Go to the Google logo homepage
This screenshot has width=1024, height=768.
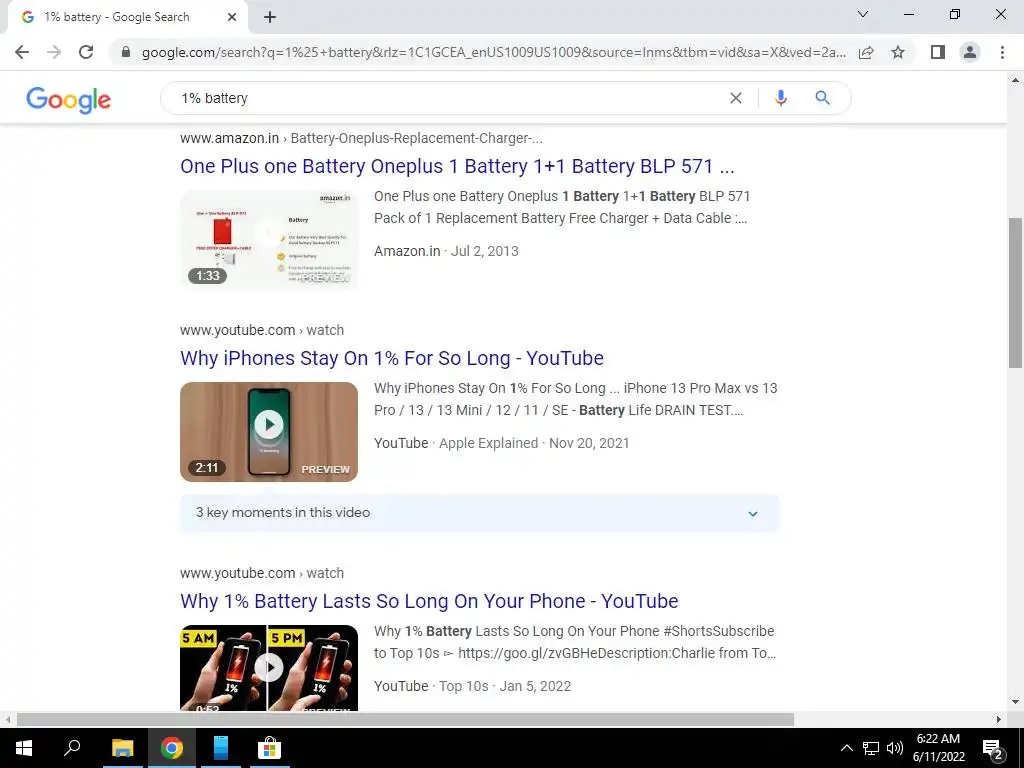[x=69, y=100]
